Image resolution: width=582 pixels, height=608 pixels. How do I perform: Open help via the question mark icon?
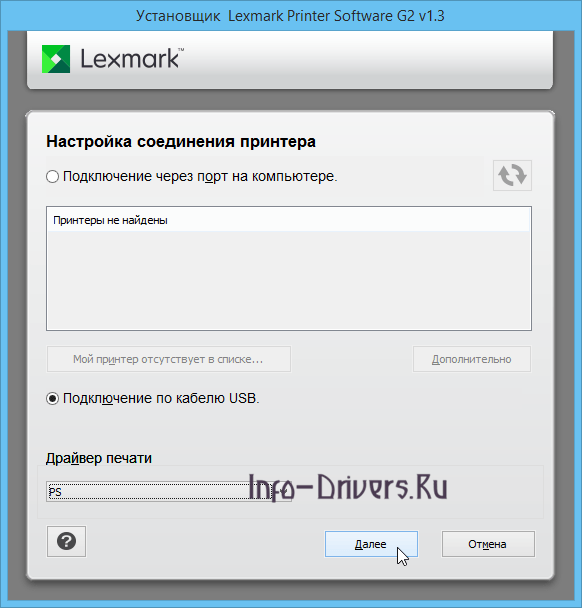[66, 541]
